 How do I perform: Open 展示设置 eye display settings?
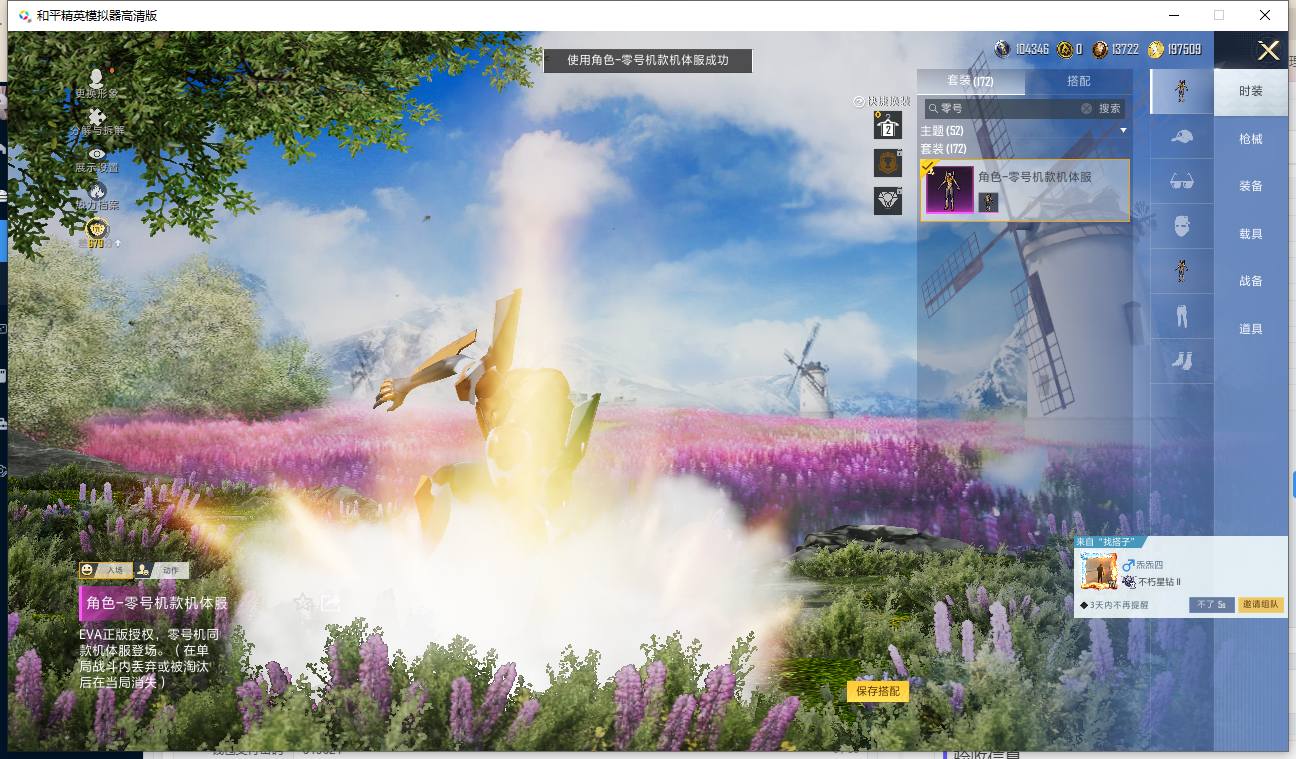97,154
